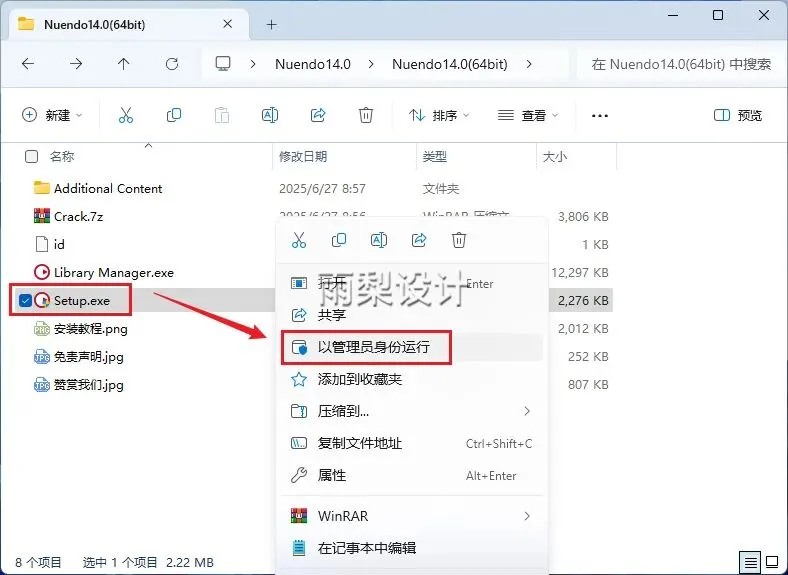
Task: Click the Setup.exe file name
Action: click(82, 301)
